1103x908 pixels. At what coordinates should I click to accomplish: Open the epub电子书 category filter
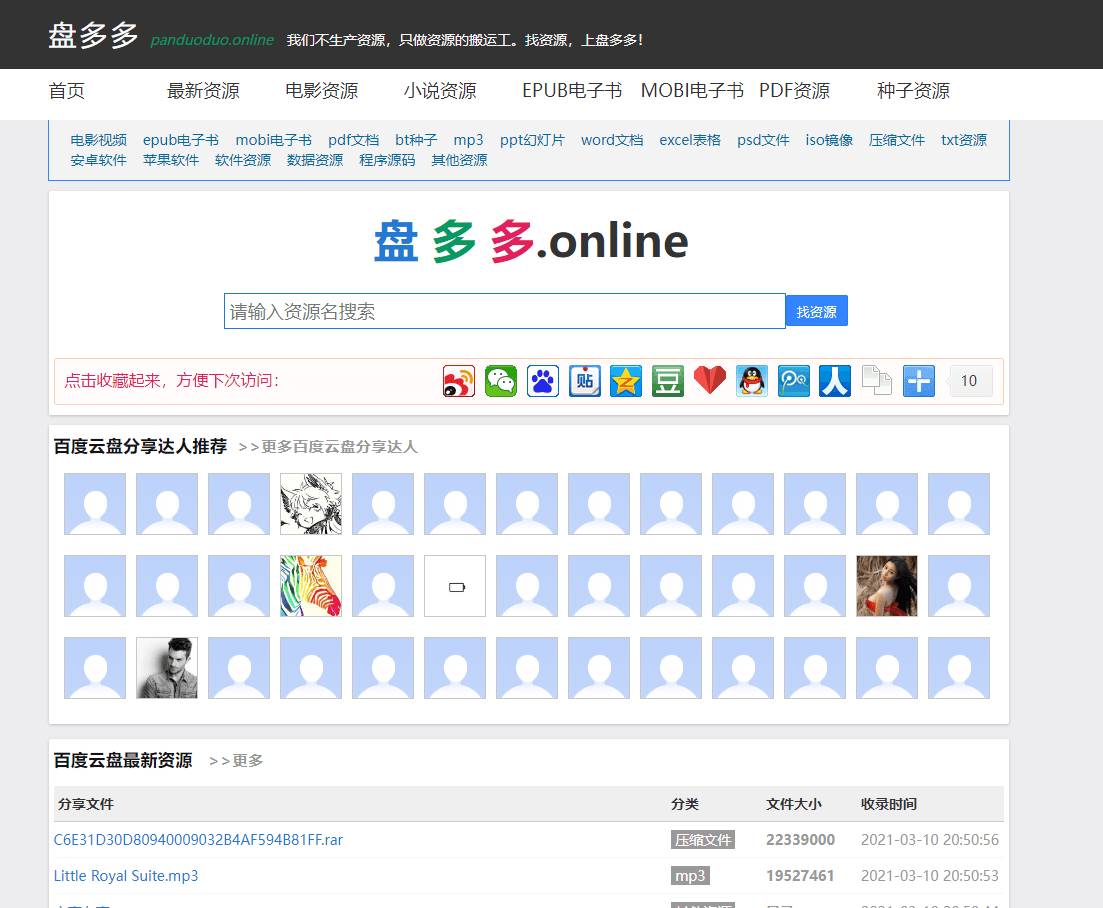(x=180, y=140)
